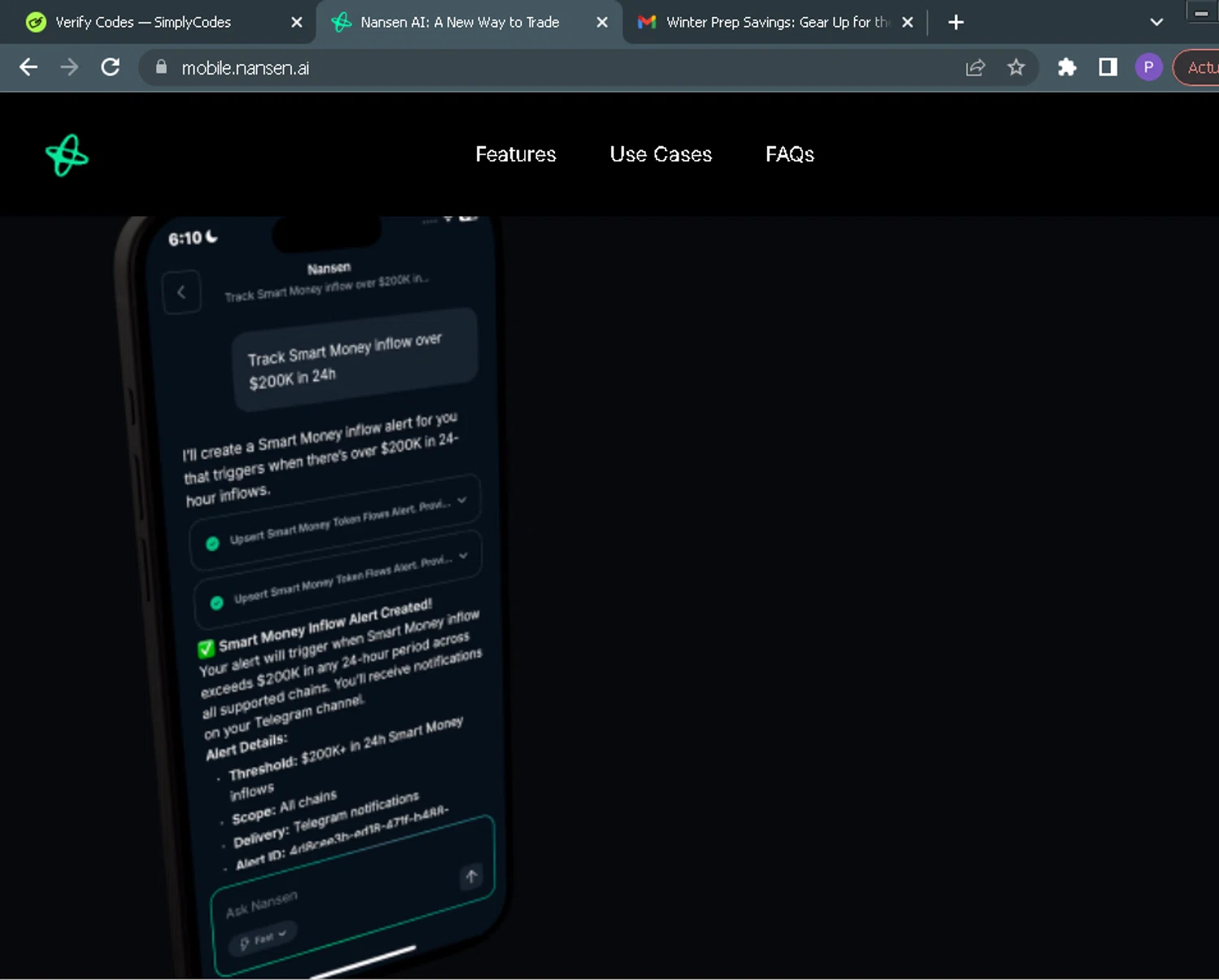Open a new browser tab
This screenshot has width=1219, height=980.
coord(956,22)
